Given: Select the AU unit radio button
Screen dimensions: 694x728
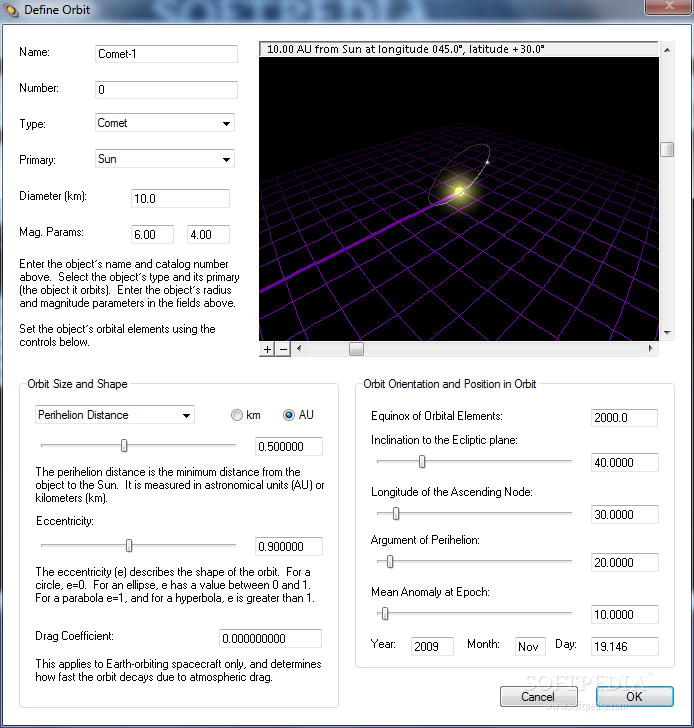Looking at the screenshot, I should tap(289, 415).
